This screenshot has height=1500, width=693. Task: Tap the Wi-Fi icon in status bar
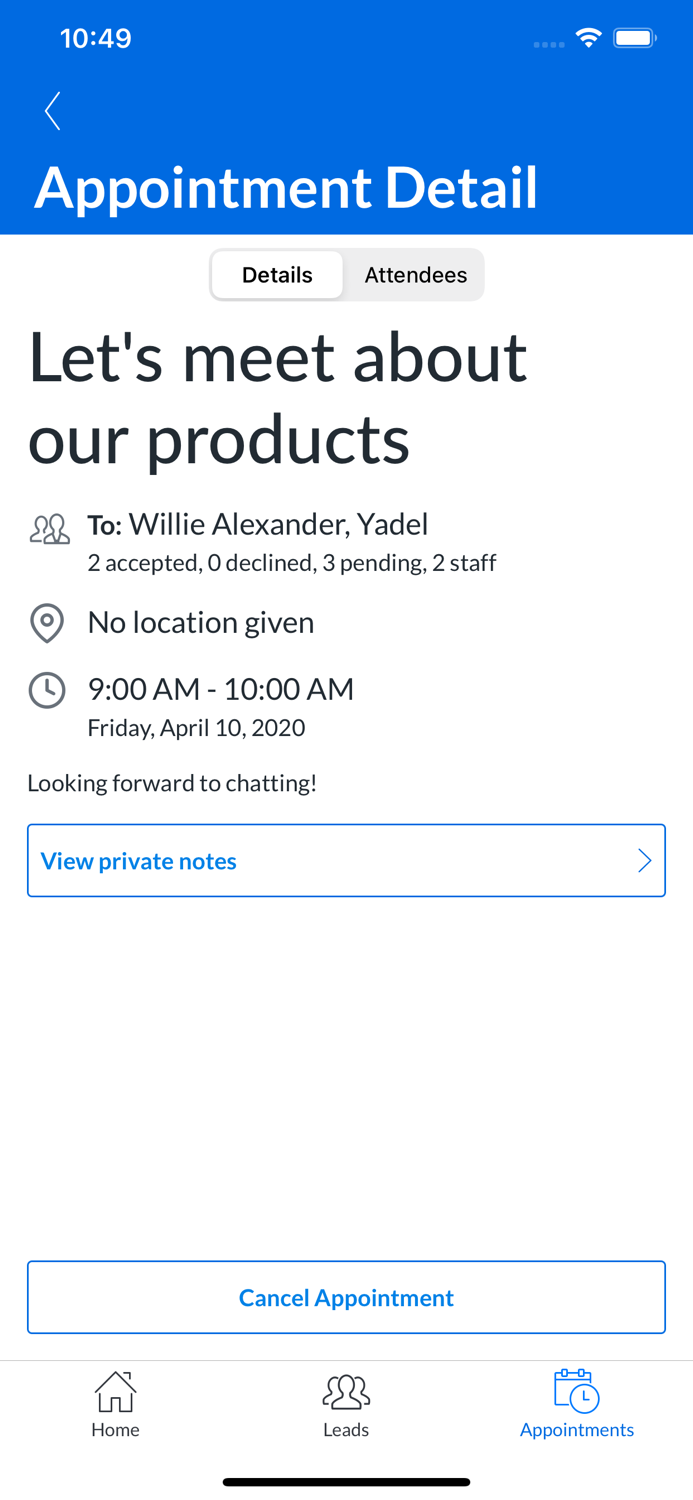pyautogui.click(x=588, y=37)
